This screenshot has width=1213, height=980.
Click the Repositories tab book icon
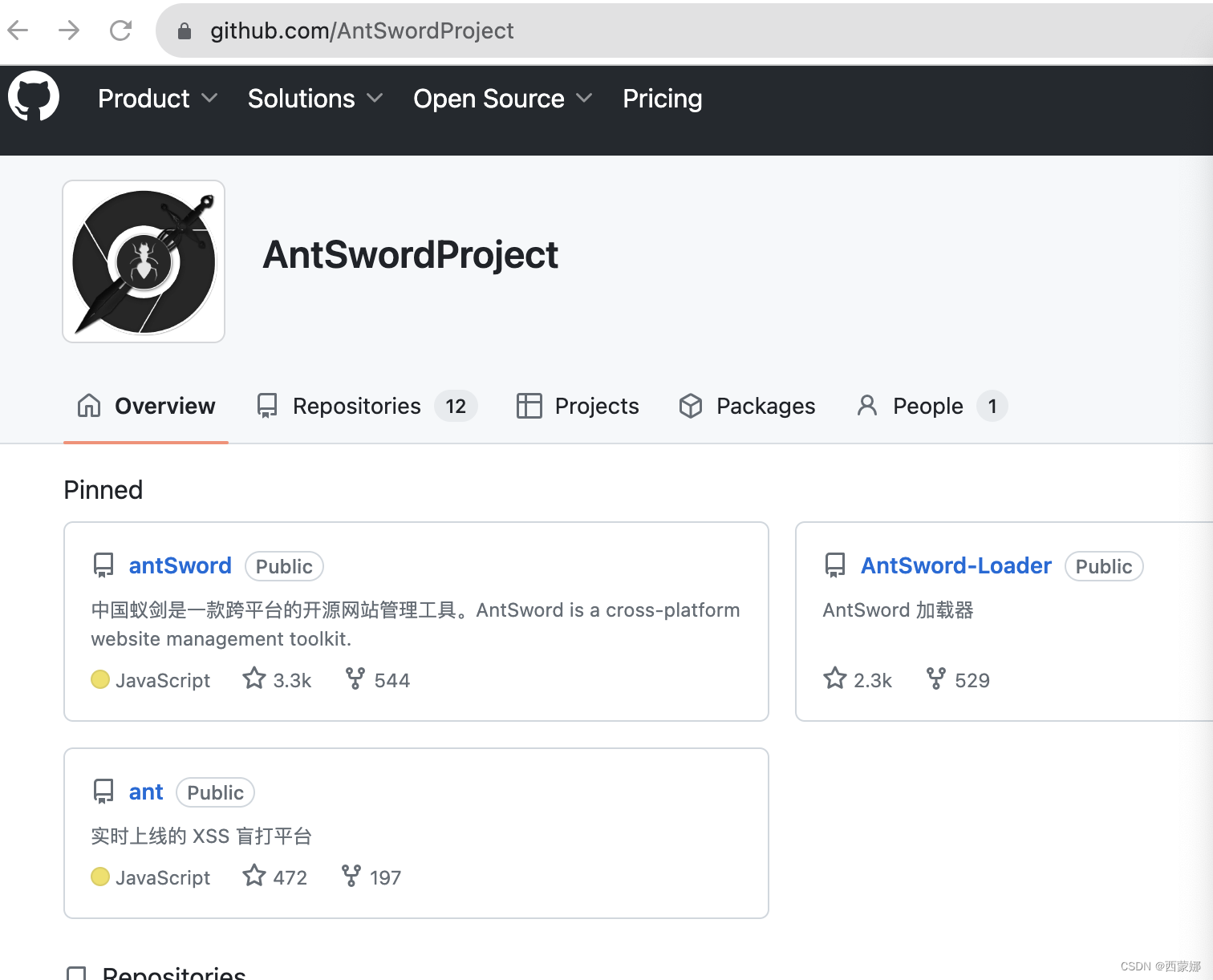point(267,406)
